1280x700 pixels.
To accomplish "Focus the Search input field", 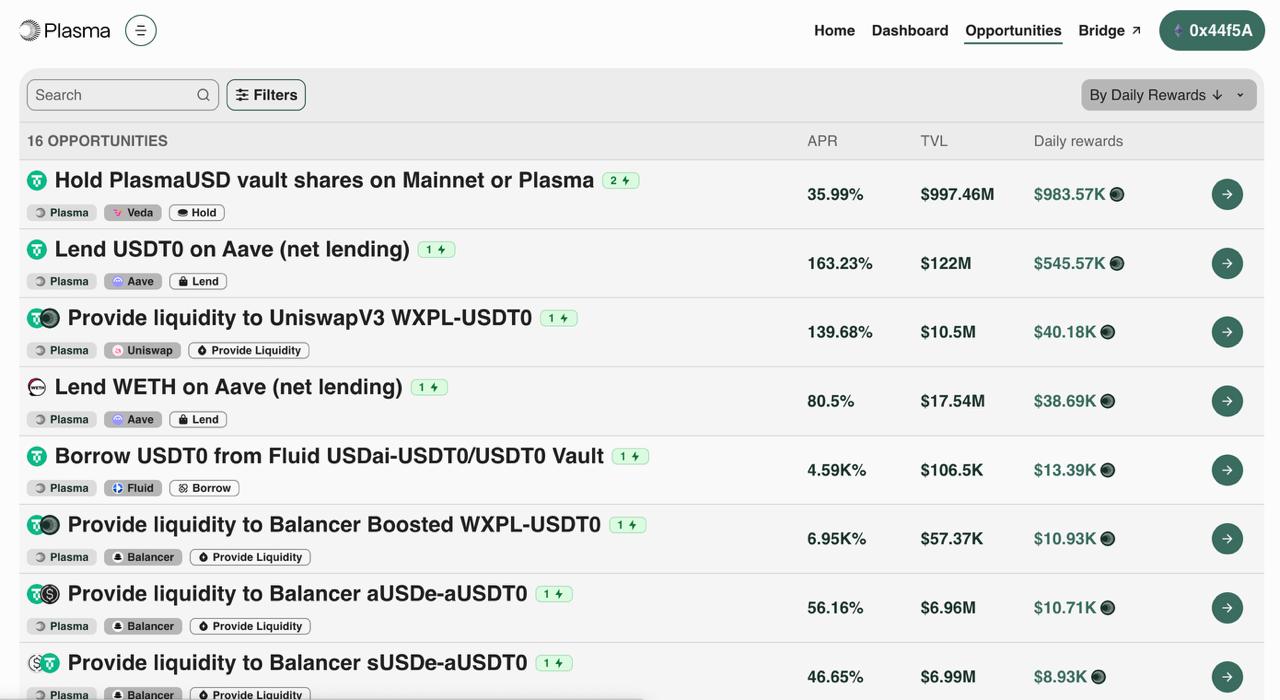I will point(112,95).
